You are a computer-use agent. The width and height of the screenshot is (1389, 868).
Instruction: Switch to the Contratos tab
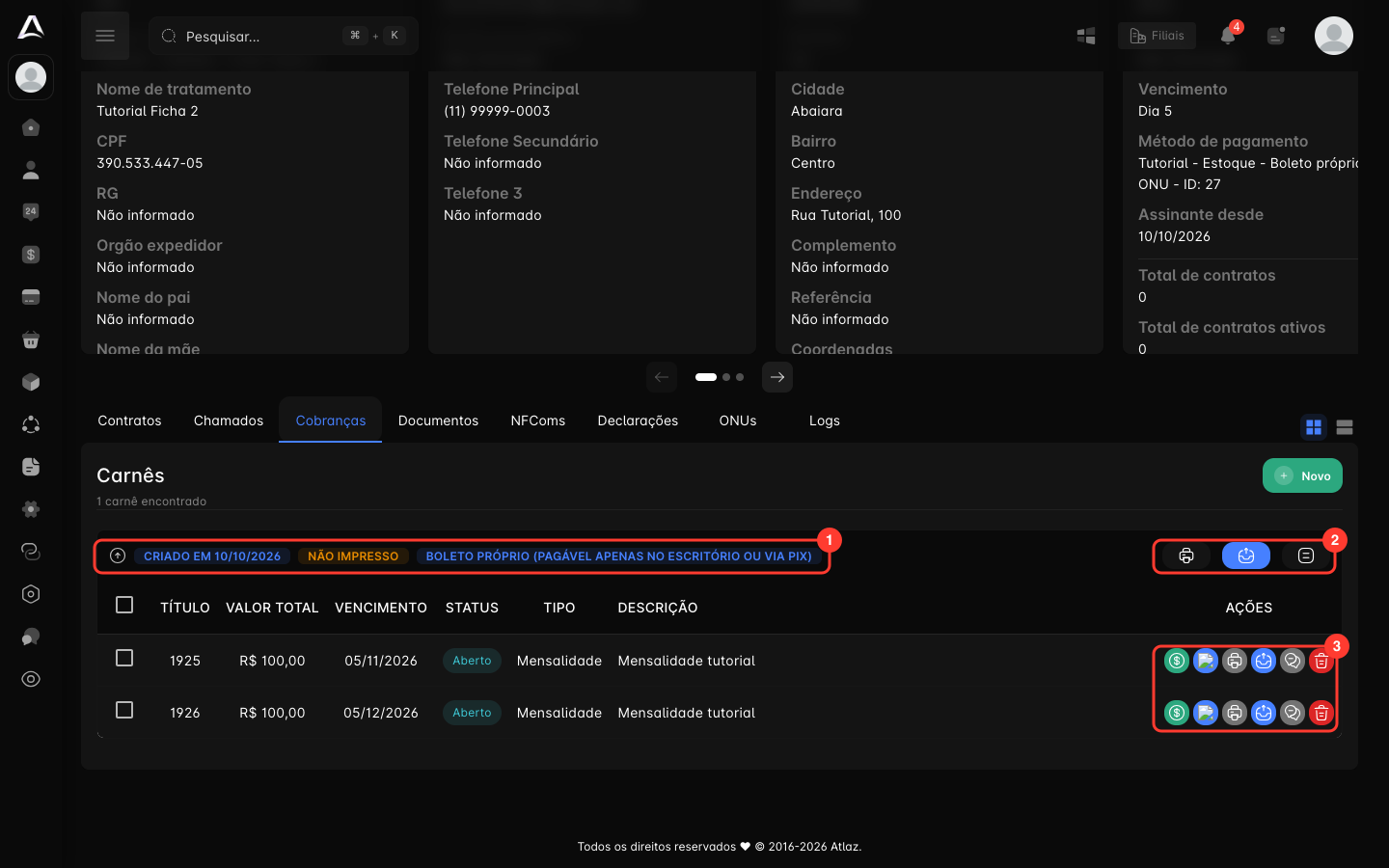click(129, 420)
